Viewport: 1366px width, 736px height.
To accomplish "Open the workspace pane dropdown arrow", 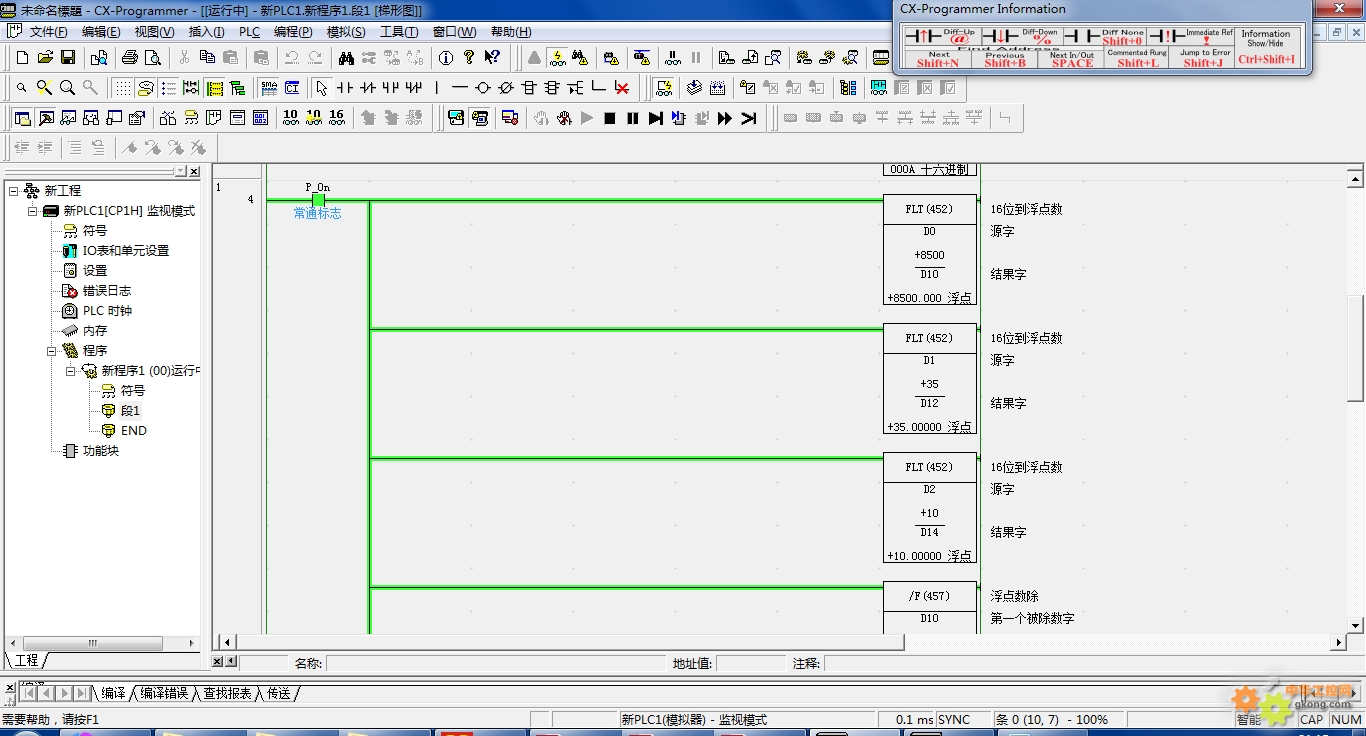I will tap(181, 172).
